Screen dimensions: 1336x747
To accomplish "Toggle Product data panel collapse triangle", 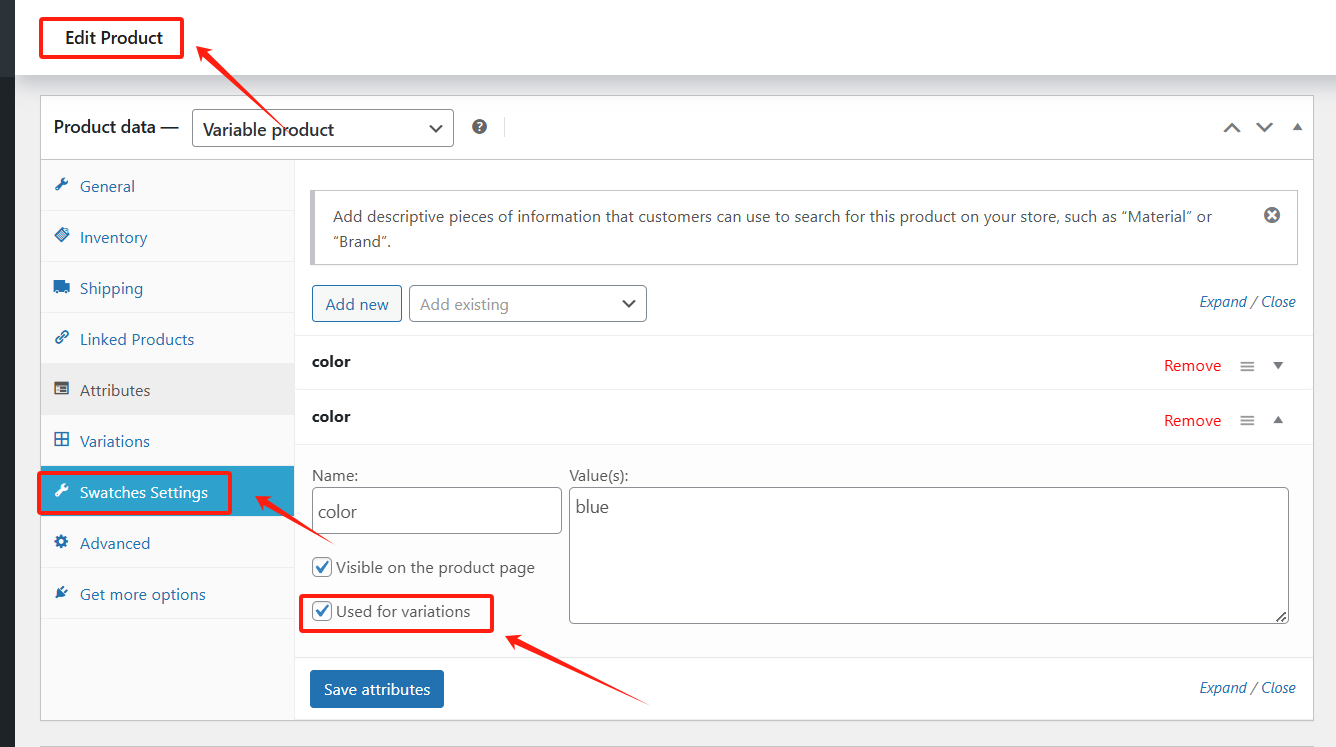I will (x=1297, y=127).
